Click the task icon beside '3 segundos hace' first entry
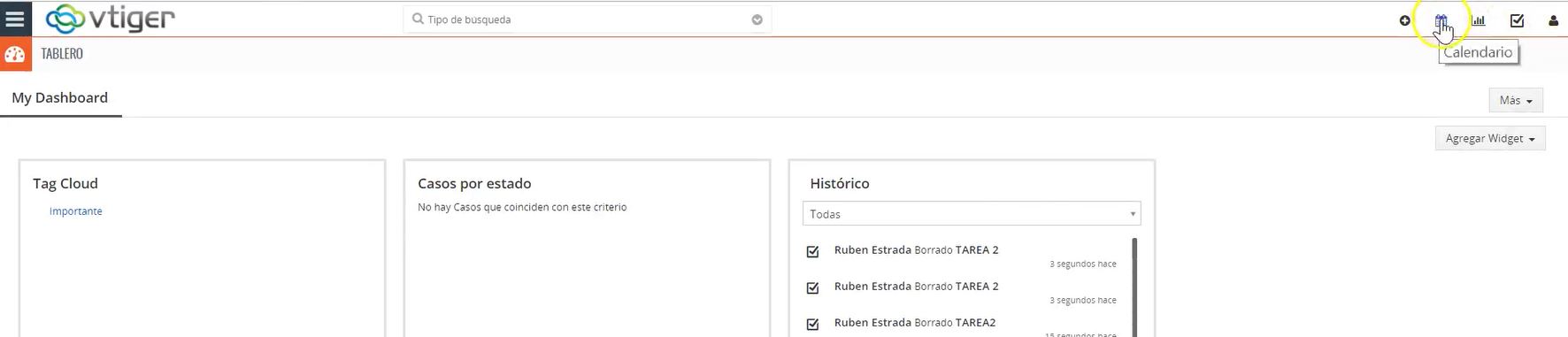1568x337 pixels. [812, 251]
